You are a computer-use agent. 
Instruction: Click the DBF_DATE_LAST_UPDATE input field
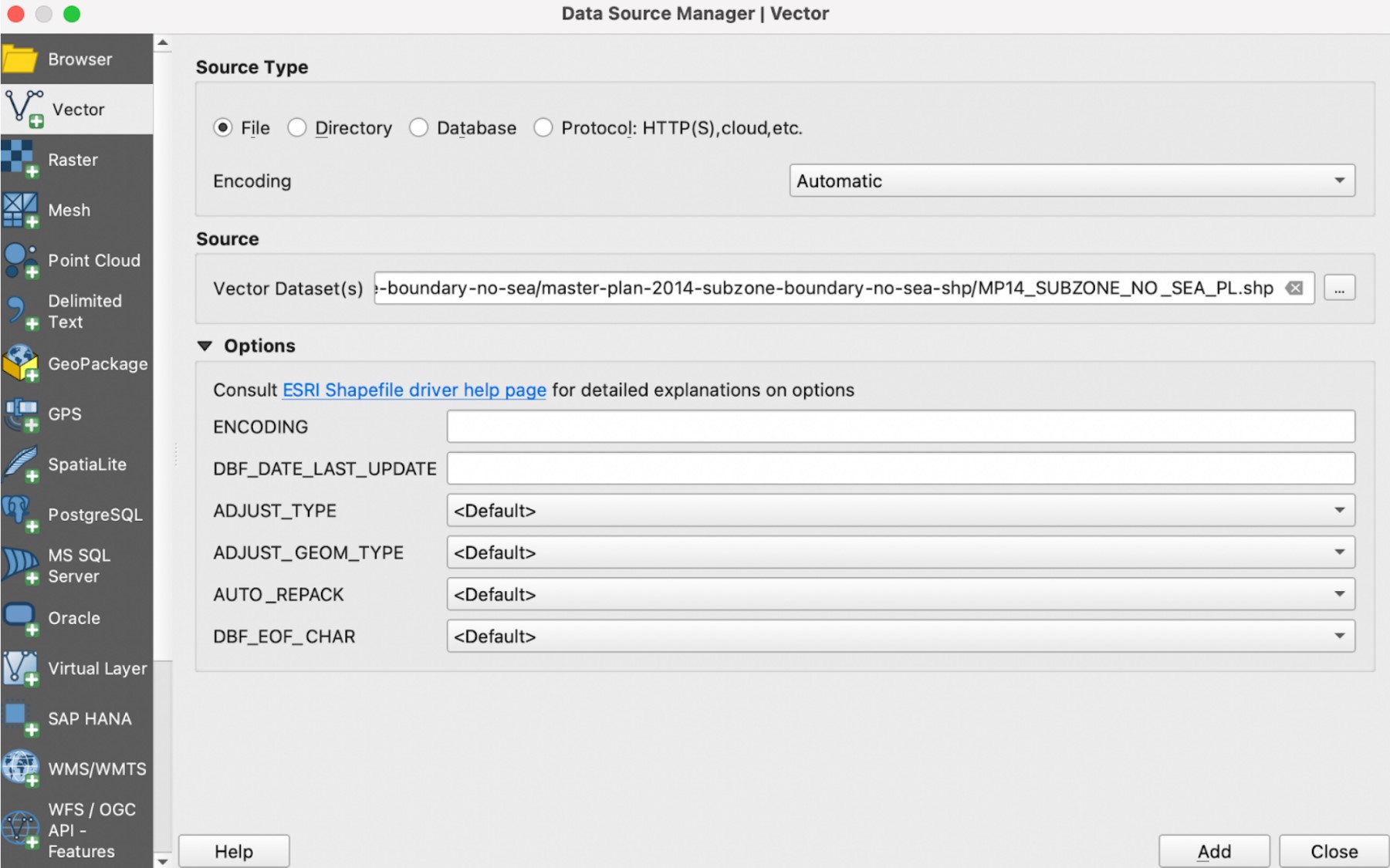click(900, 468)
